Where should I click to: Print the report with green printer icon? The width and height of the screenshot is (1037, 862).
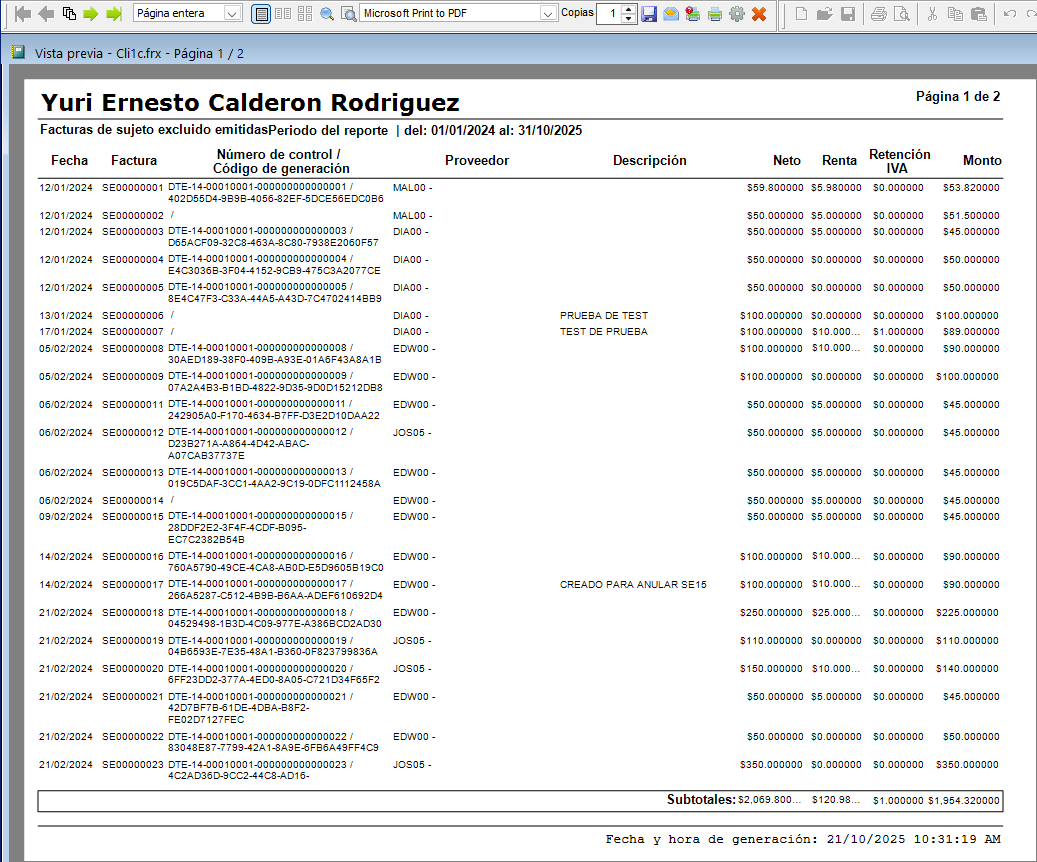coord(715,13)
